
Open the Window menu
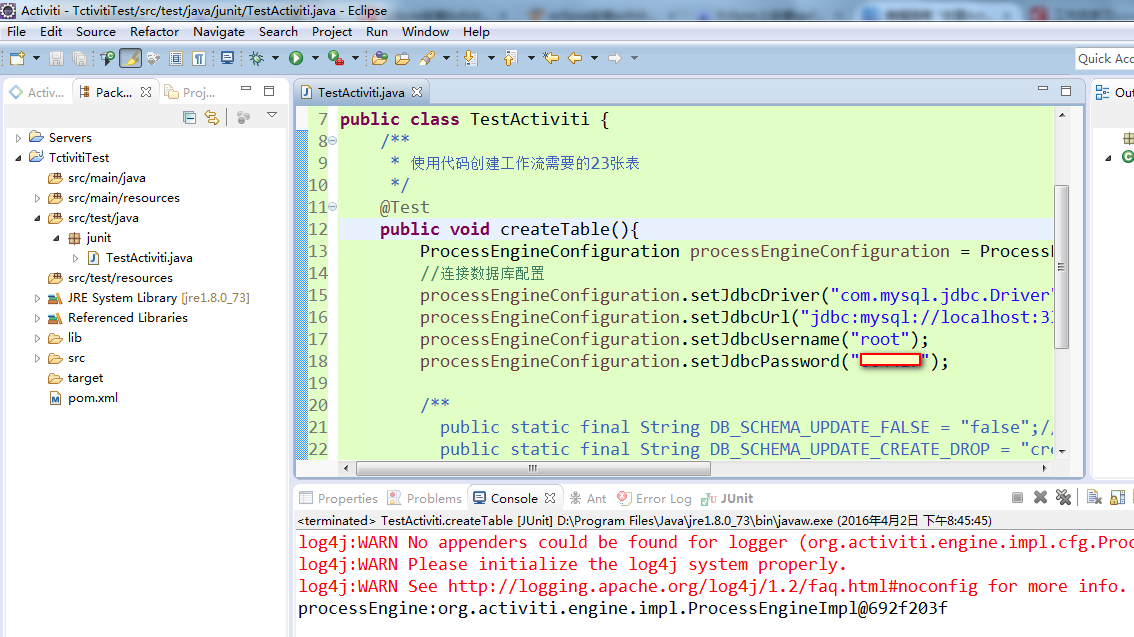click(425, 32)
